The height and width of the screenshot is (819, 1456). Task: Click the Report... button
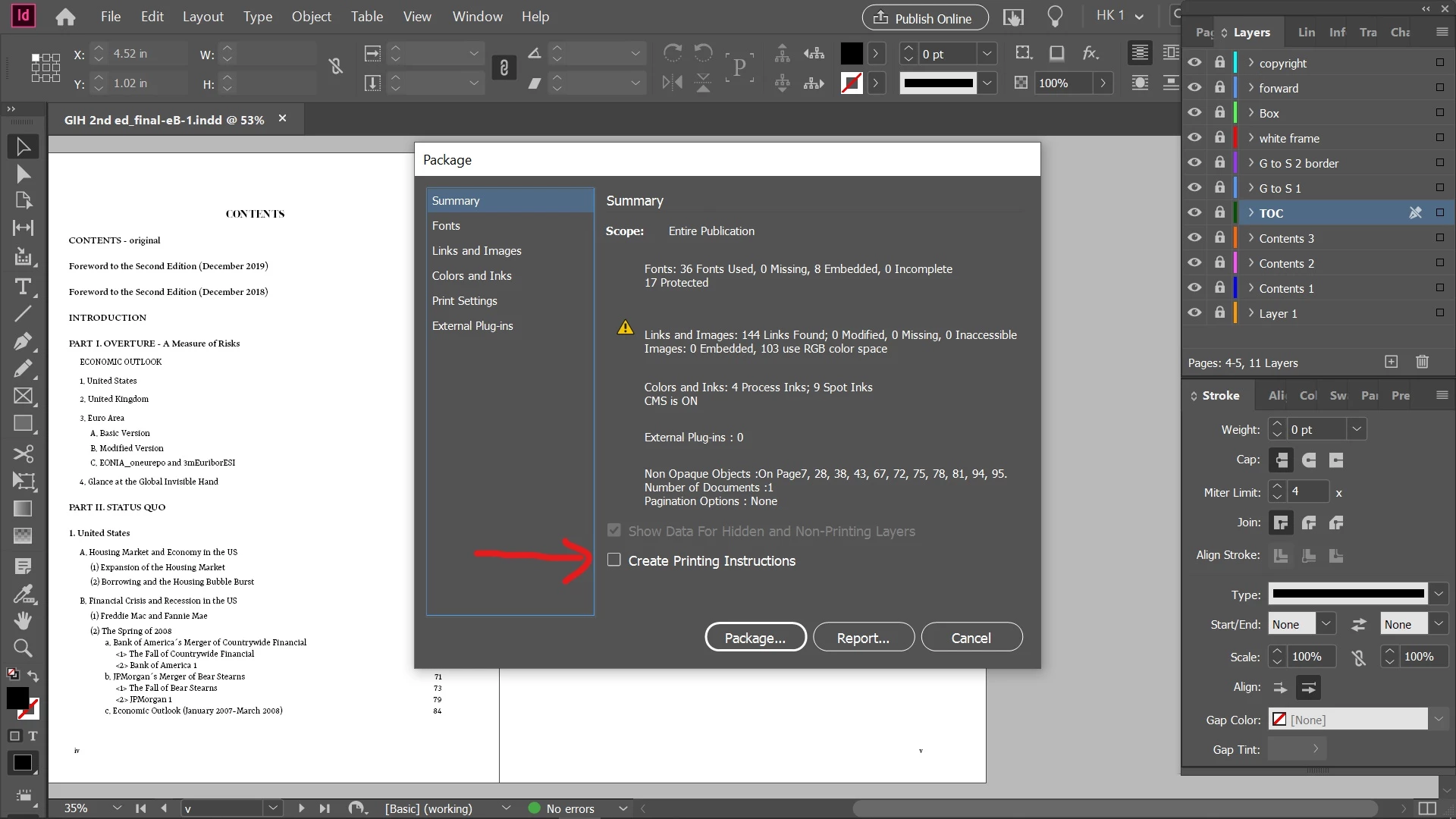point(863,638)
